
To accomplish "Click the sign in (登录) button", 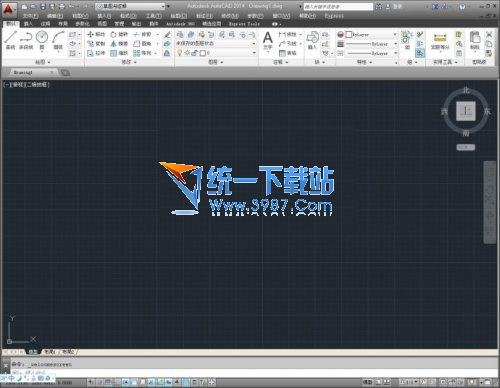I will [x=394, y=6].
